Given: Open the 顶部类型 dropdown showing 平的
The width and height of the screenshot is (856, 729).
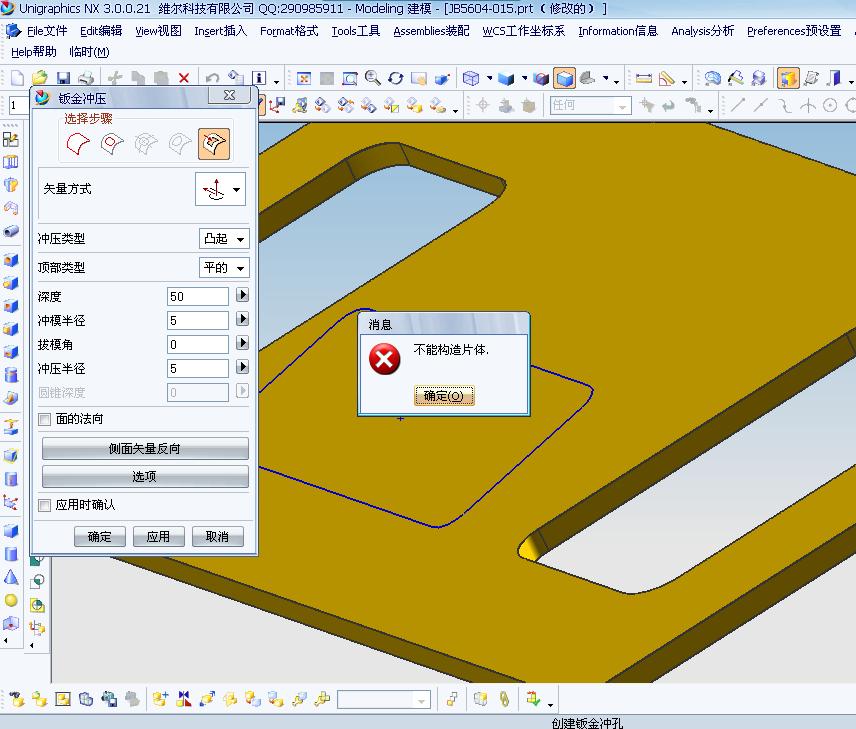Looking at the screenshot, I should (224, 268).
